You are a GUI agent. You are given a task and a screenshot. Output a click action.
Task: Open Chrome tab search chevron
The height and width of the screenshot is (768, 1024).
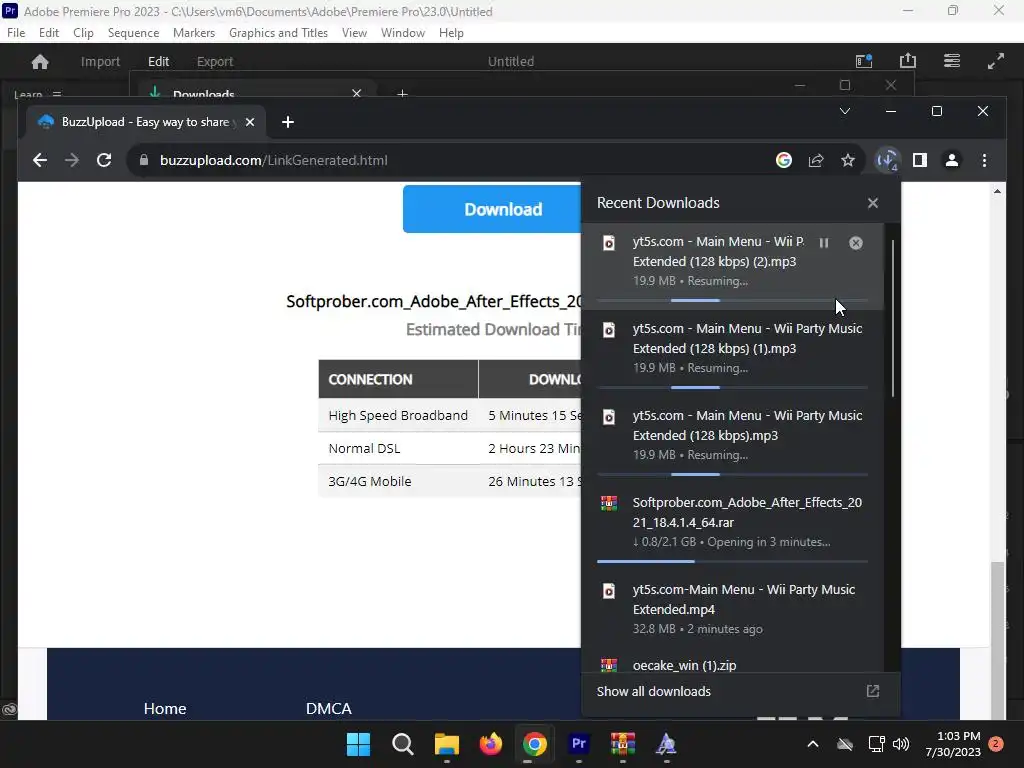[844, 111]
